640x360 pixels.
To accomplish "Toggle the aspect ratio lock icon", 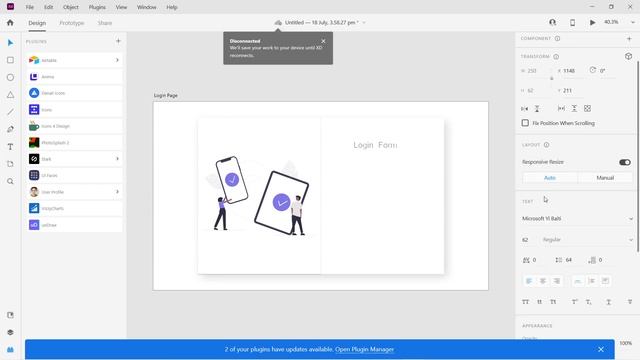I will (552, 78).
